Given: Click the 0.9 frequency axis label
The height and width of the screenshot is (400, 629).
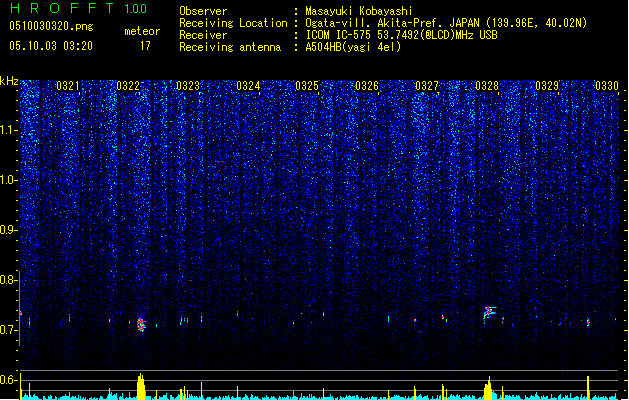Looking at the screenshot, I should coord(8,230).
